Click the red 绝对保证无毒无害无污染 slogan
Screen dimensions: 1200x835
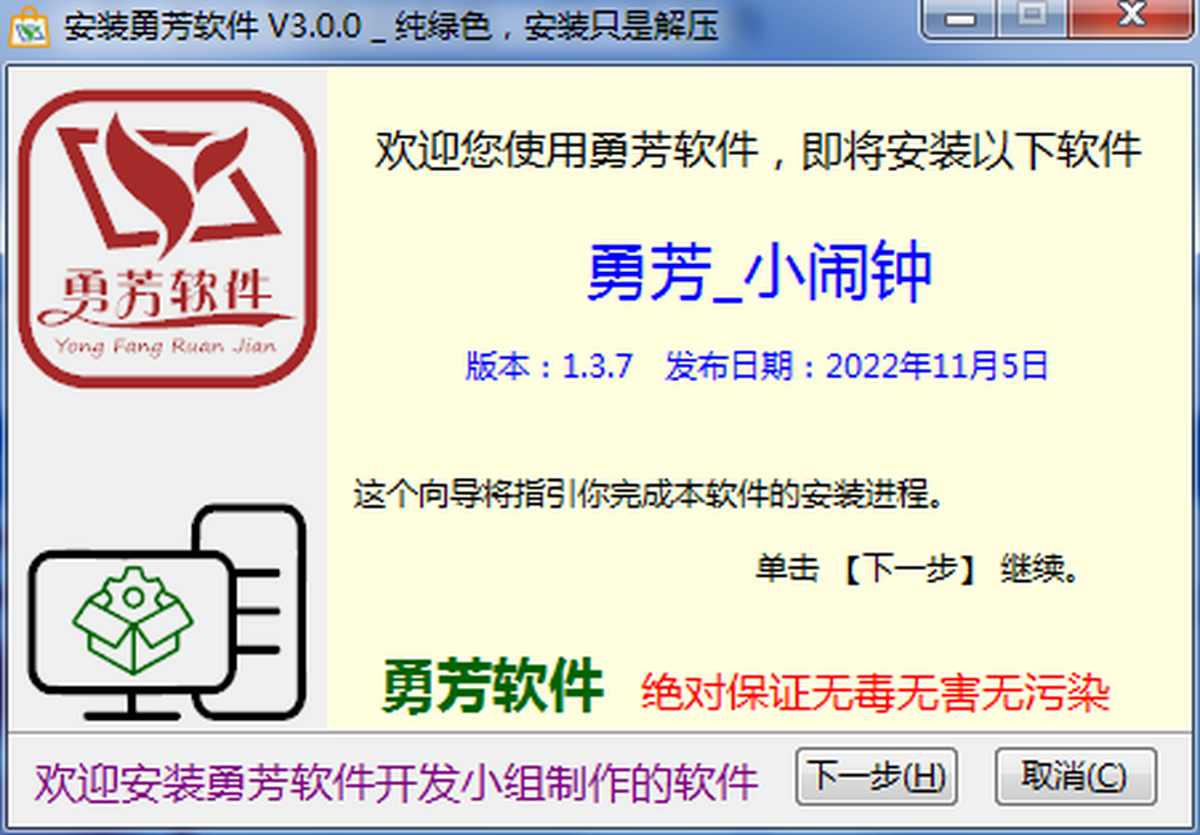point(876,691)
